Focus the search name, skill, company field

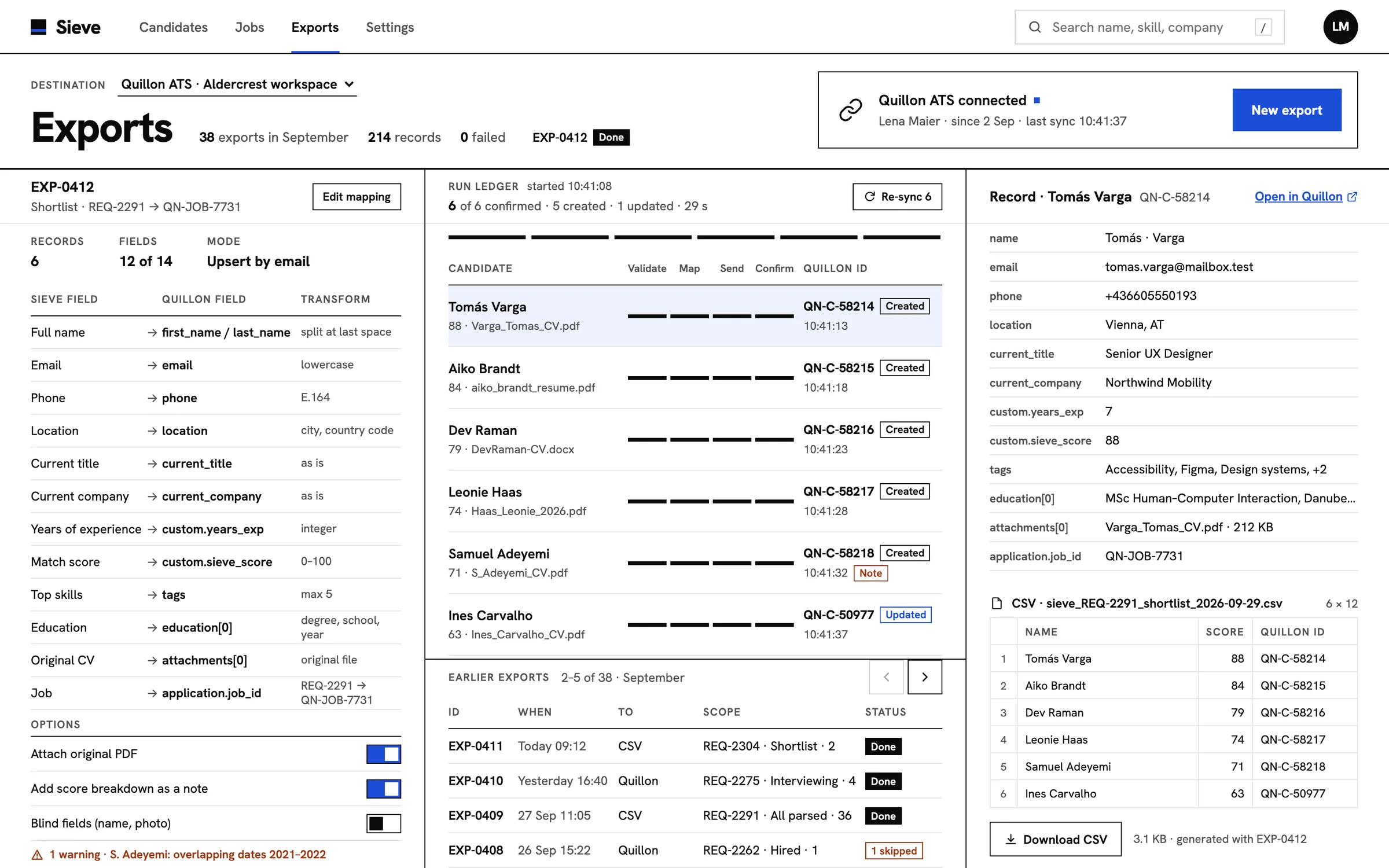coord(1149,27)
